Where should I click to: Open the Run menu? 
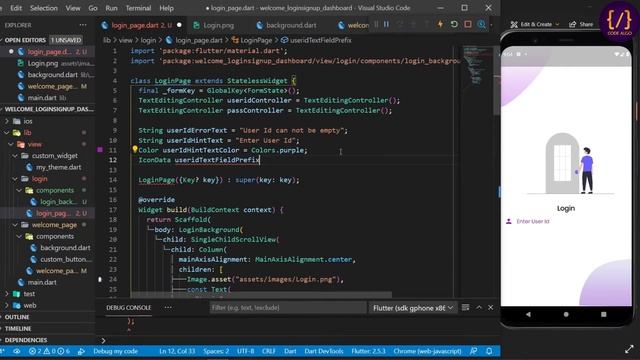point(111,8)
